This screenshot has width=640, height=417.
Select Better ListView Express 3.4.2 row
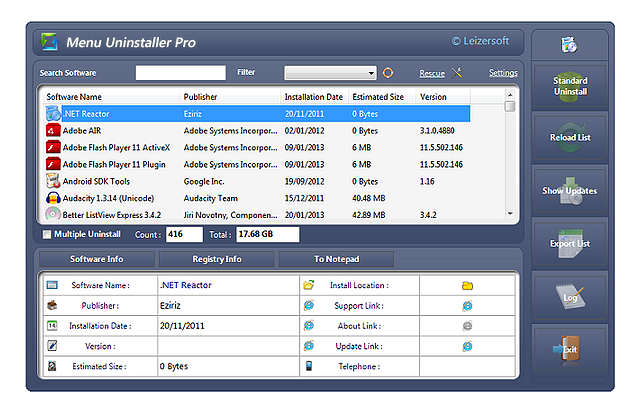[257, 215]
